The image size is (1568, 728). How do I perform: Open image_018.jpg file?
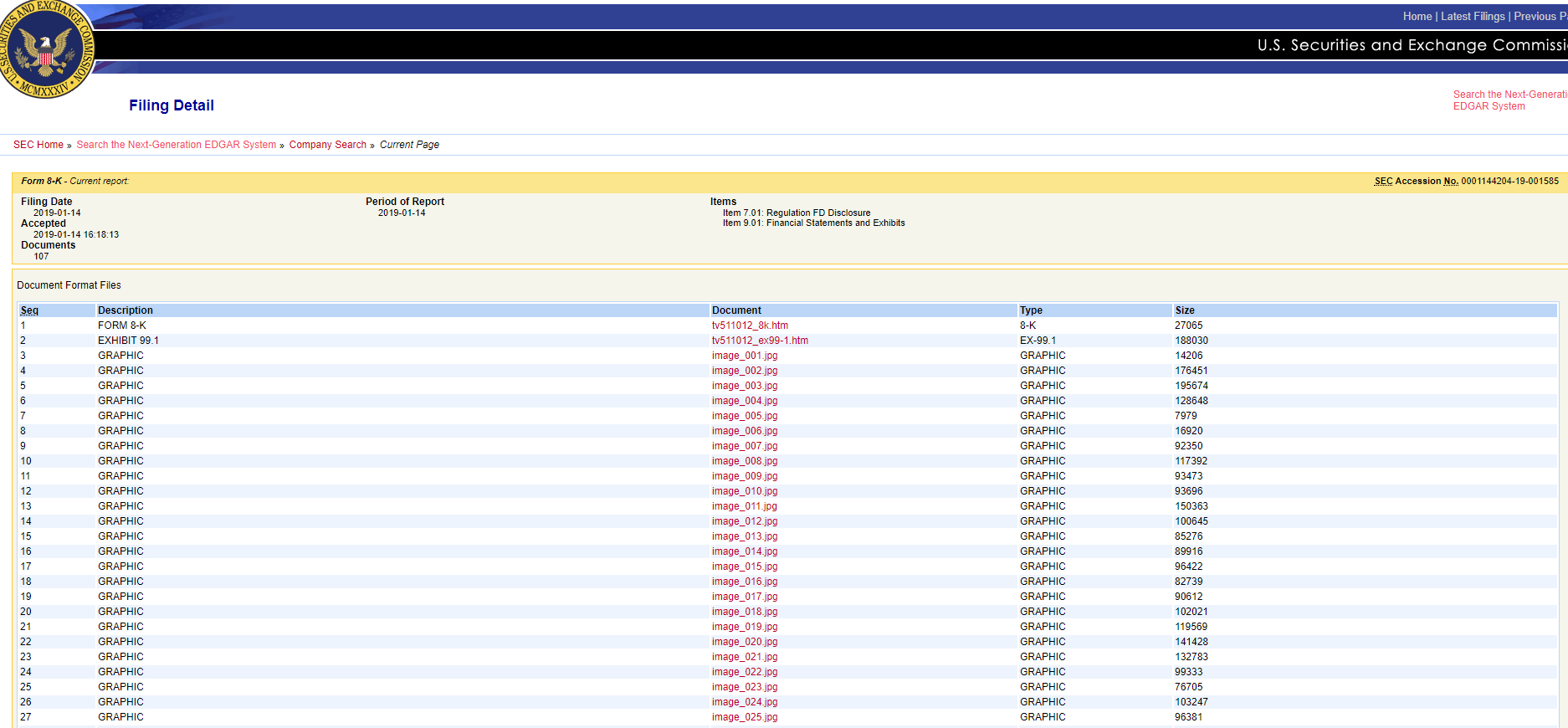click(745, 612)
